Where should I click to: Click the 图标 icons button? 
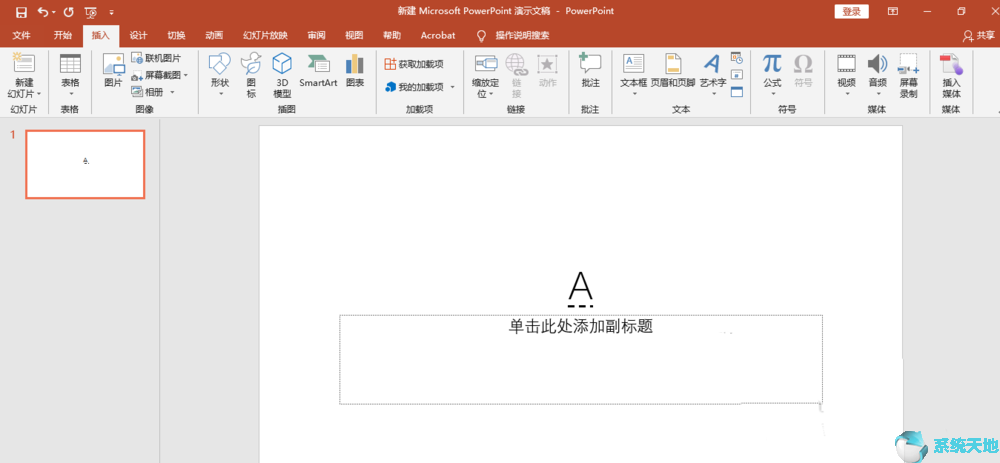(251, 75)
